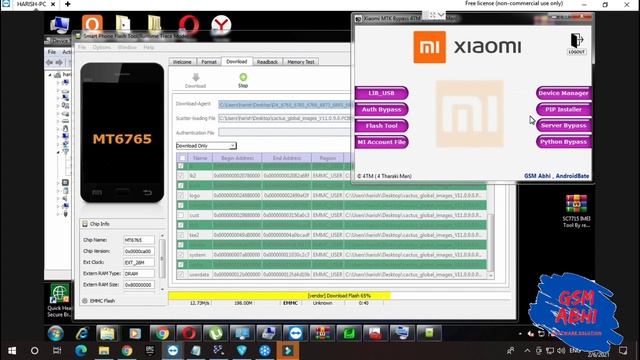The width and height of the screenshot is (640, 360).
Task: Switch to the Readback tab
Action: pos(267,62)
